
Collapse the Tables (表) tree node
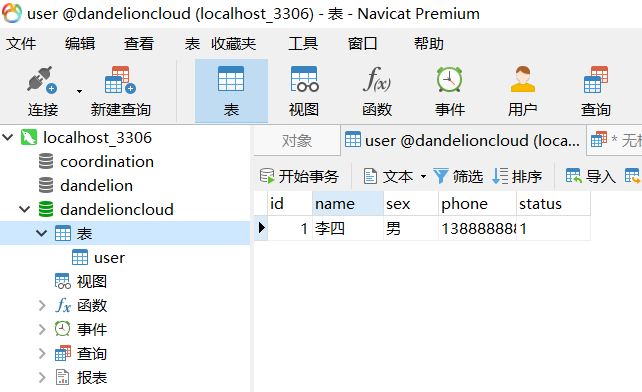[41, 233]
